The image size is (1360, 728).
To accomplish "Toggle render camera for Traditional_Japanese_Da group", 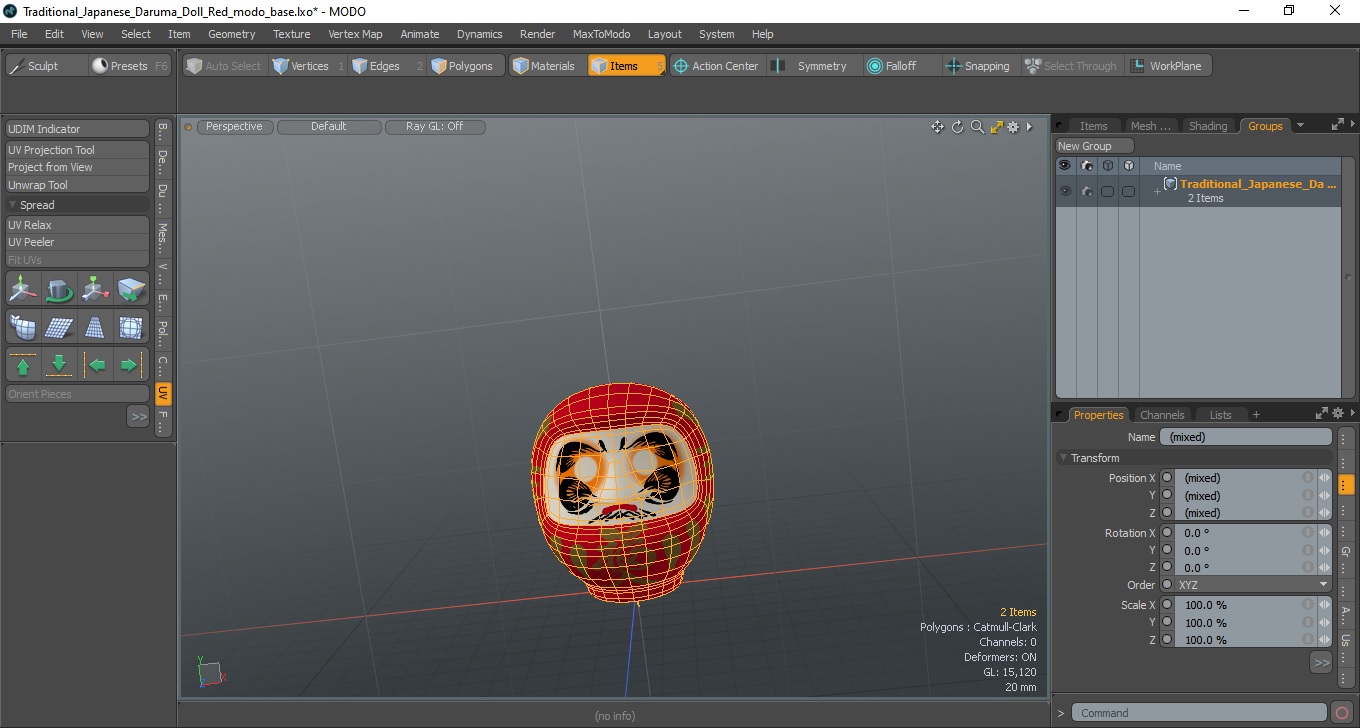I will point(1087,191).
